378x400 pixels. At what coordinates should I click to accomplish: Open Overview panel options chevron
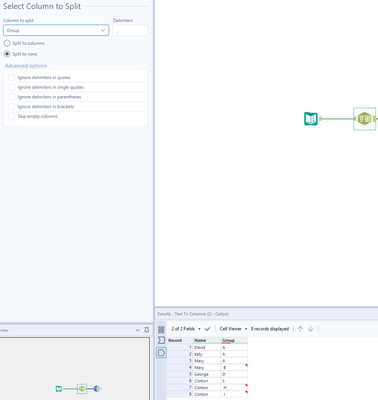[x=138, y=330]
